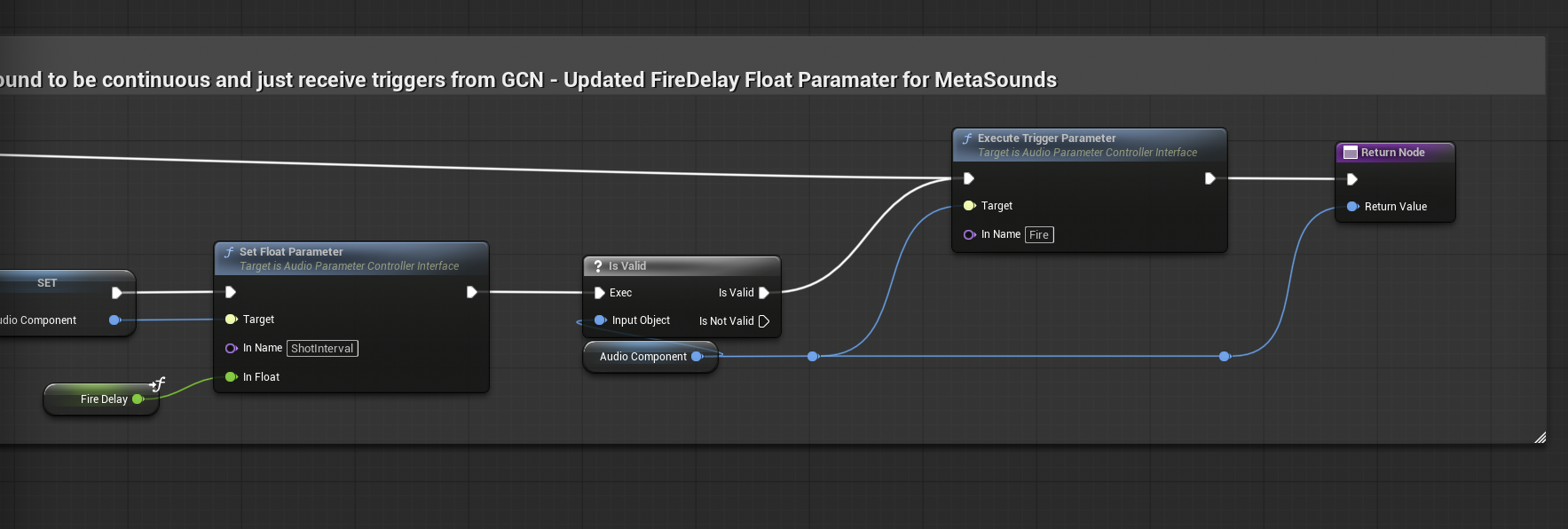This screenshot has width=1568, height=529.
Task: Click the Input Object pin of Is Valid
Action: [x=600, y=320]
